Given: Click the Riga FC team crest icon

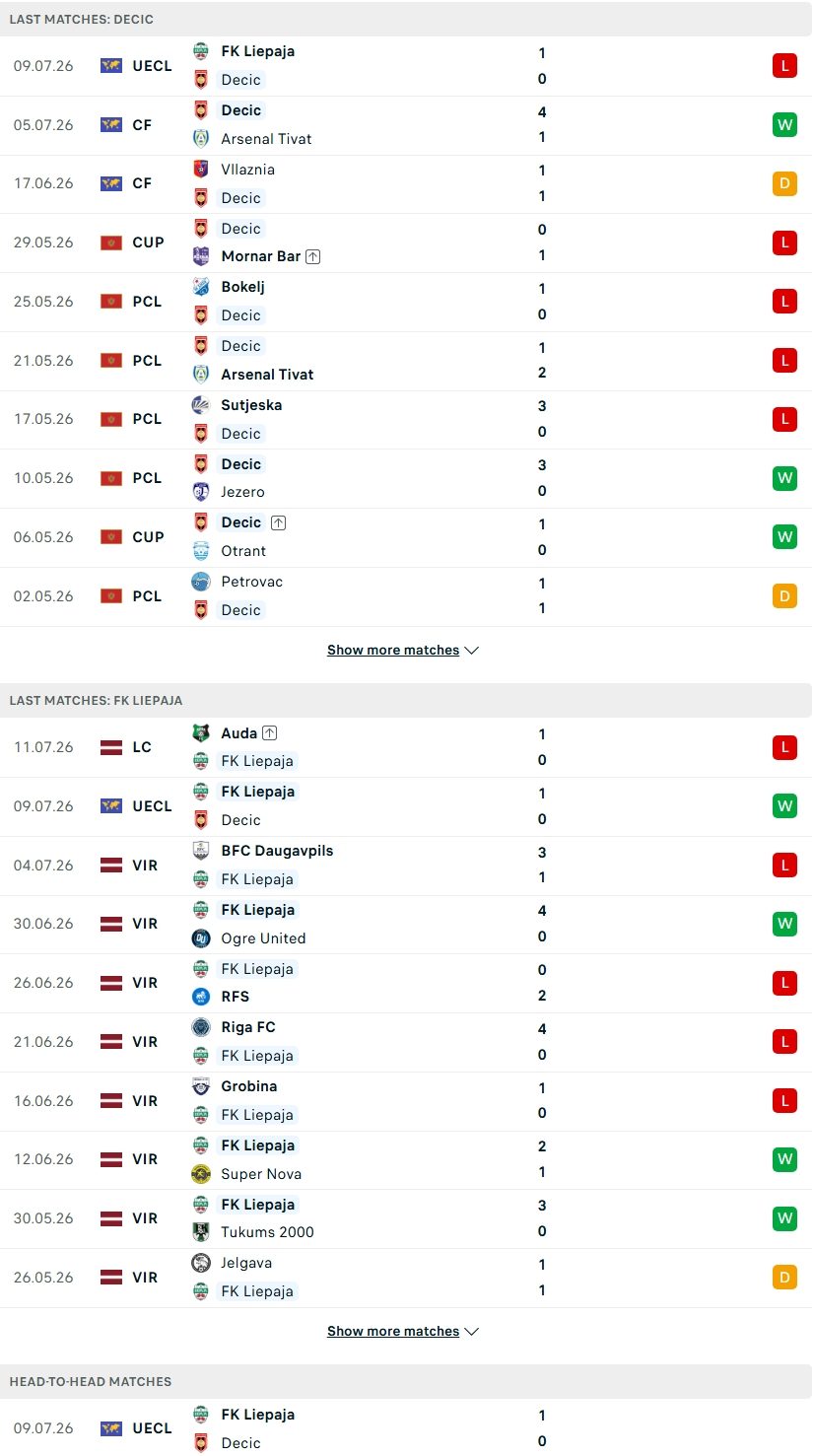Looking at the screenshot, I should [x=201, y=1027].
